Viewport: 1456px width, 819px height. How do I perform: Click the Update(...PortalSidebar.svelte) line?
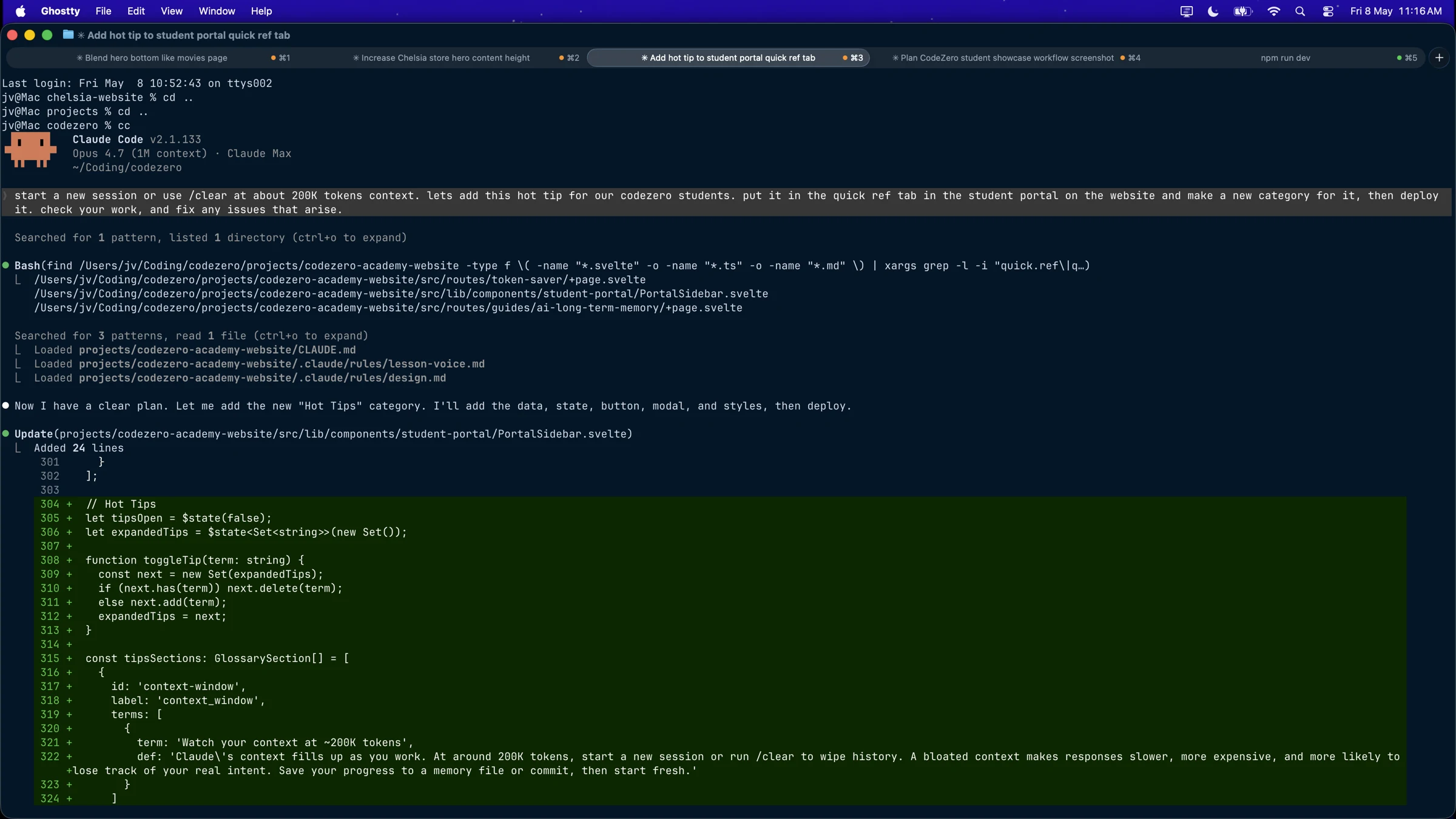(x=323, y=434)
